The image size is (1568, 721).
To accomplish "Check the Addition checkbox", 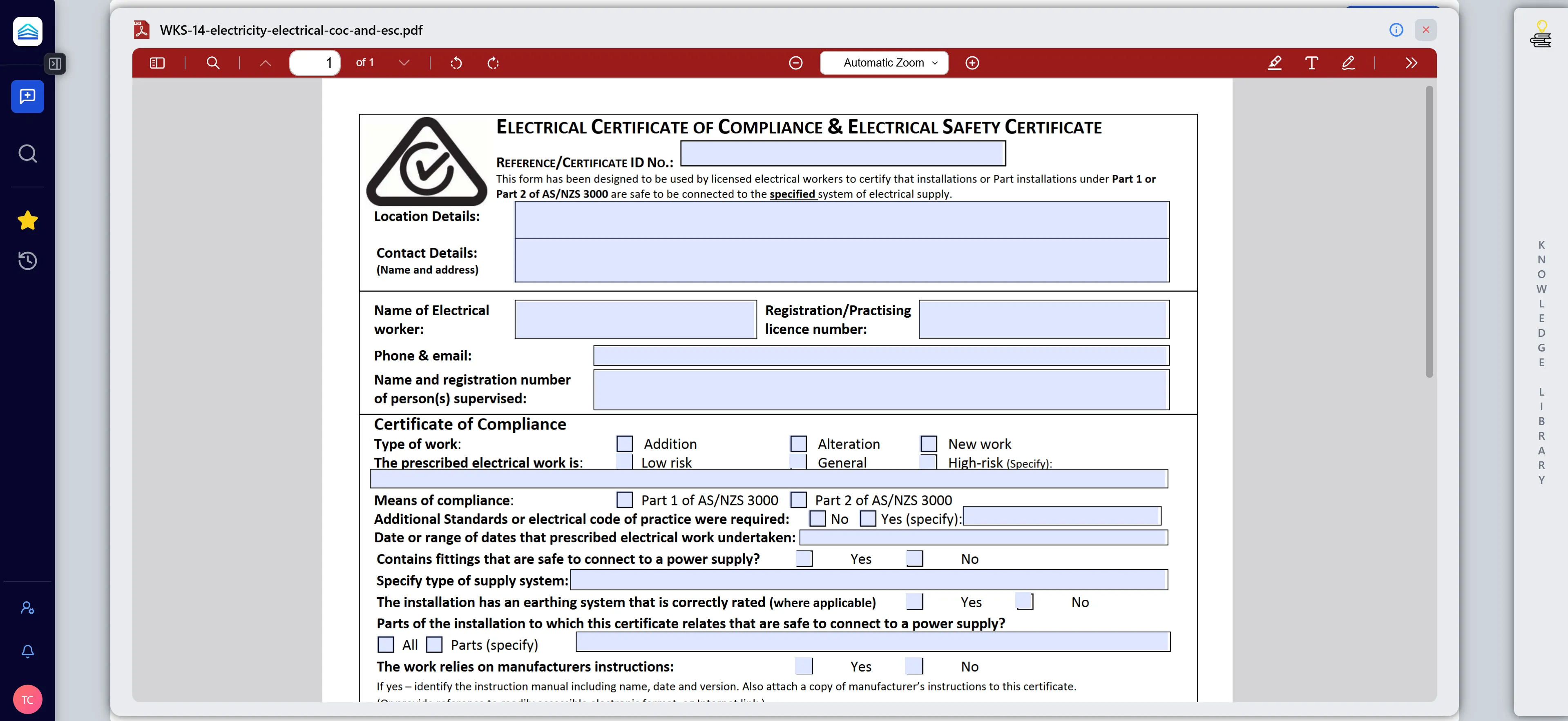I will click(625, 443).
